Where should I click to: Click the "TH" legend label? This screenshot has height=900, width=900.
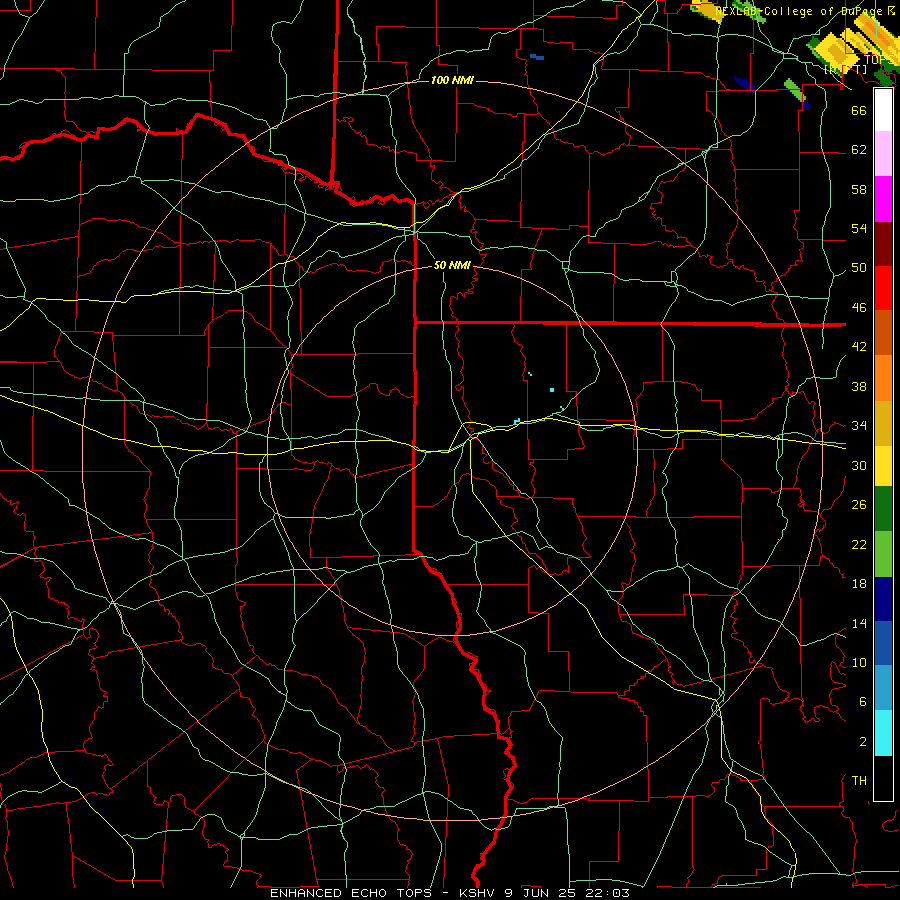coord(859,781)
